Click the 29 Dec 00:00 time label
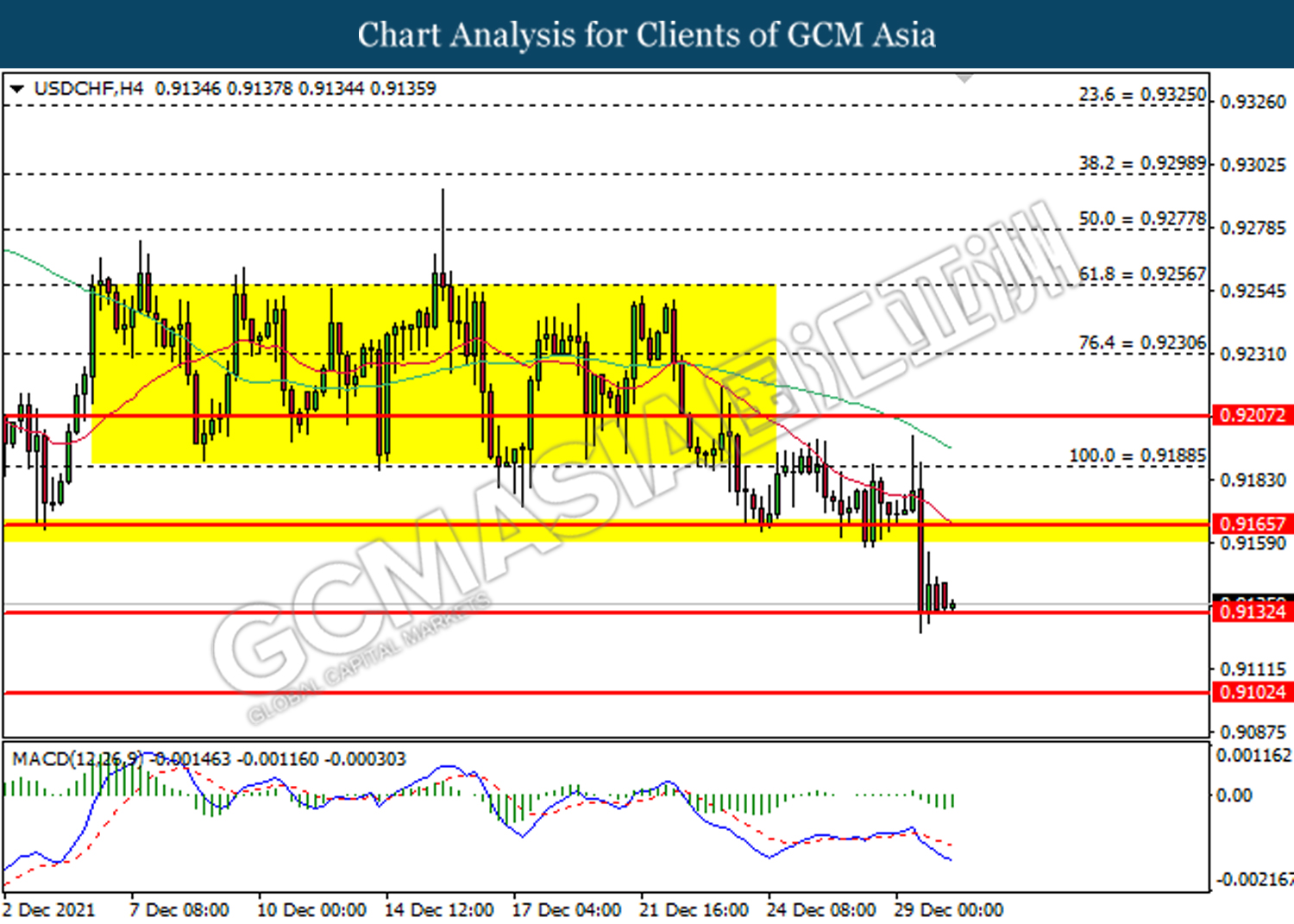The image size is (1294, 924). coord(949,910)
